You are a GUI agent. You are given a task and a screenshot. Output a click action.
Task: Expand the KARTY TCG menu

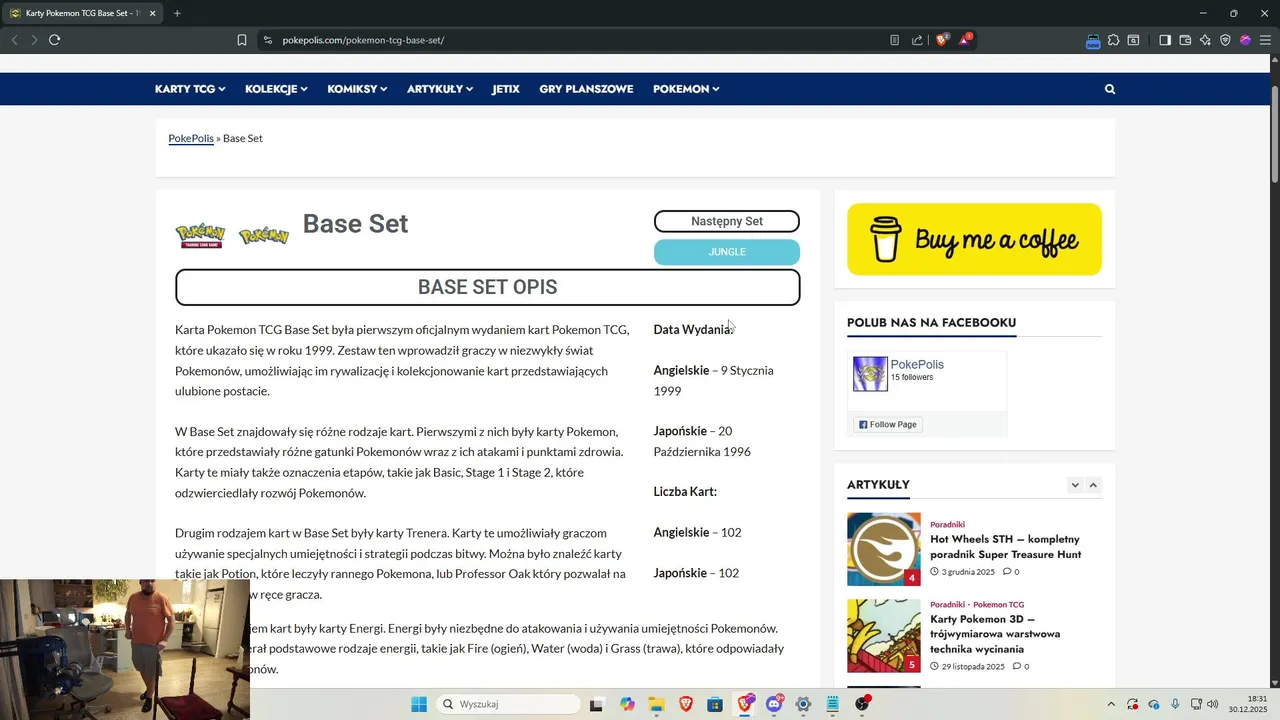pyautogui.click(x=190, y=89)
